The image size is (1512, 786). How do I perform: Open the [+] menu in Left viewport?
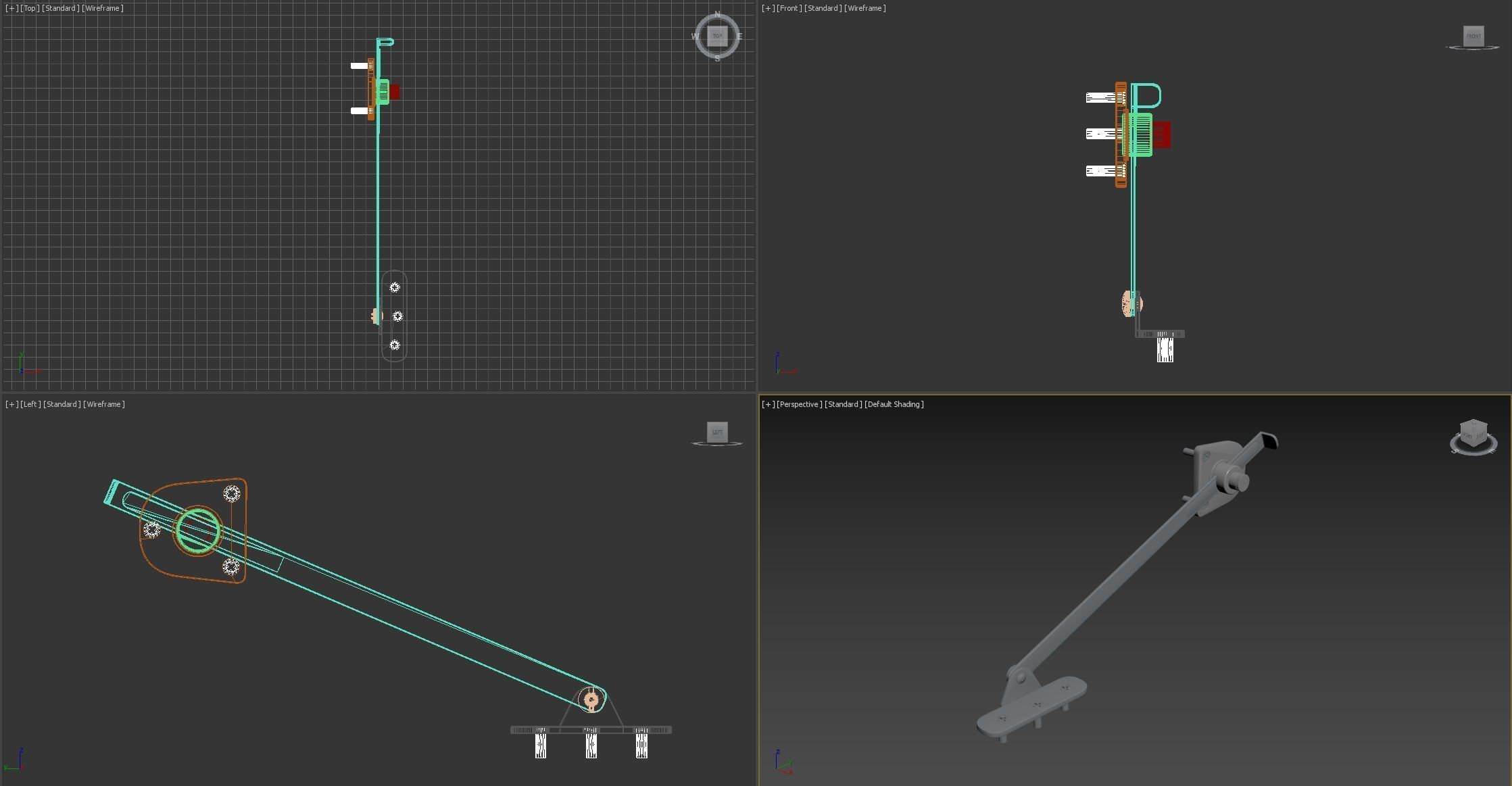coord(11,404)
